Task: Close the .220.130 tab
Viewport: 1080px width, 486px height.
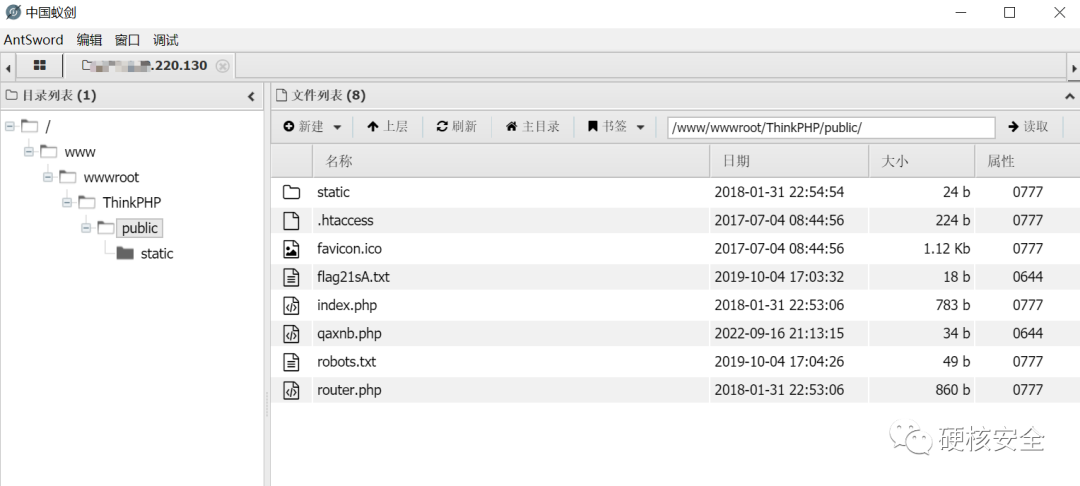Action: (222, 66)
